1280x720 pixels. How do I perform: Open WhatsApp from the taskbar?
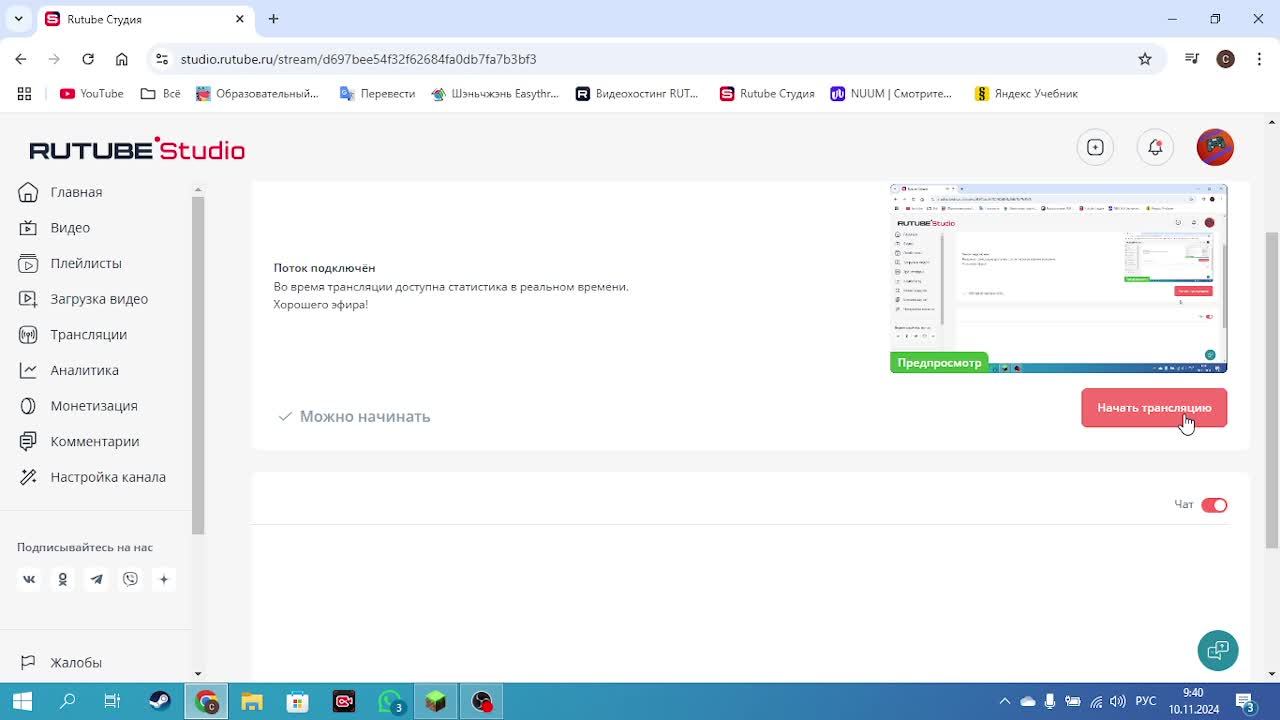coord(390,702)
